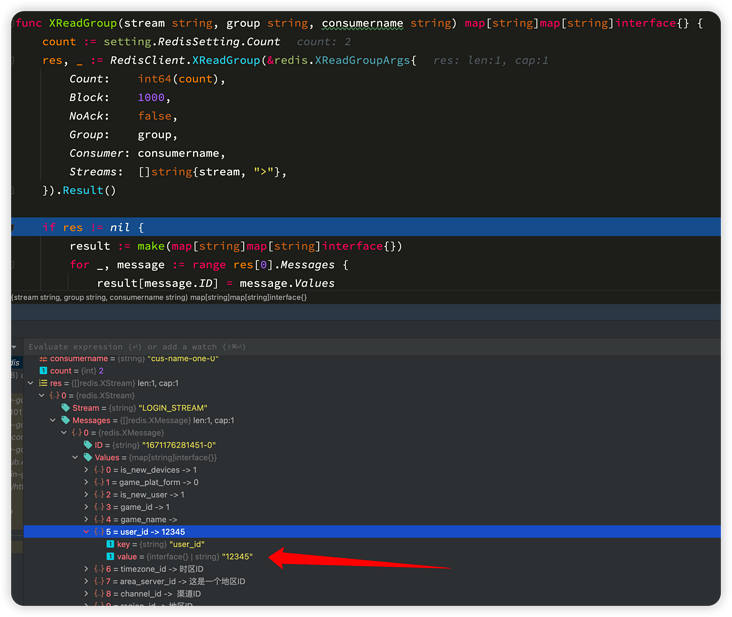This screenshot has width=732, height=617.
Task: Click the tag icon next to Values map
Action: (x=88, y=457)
